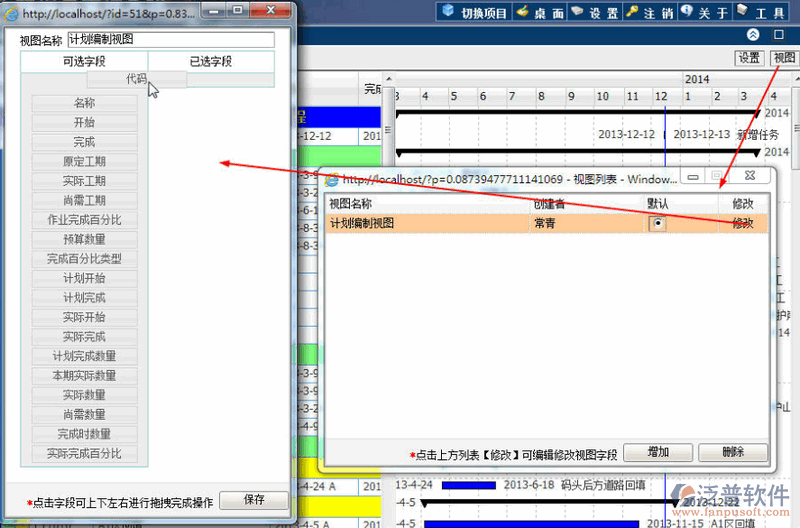
Task: Click the 视图名称 input field
Action: [171, 39]
